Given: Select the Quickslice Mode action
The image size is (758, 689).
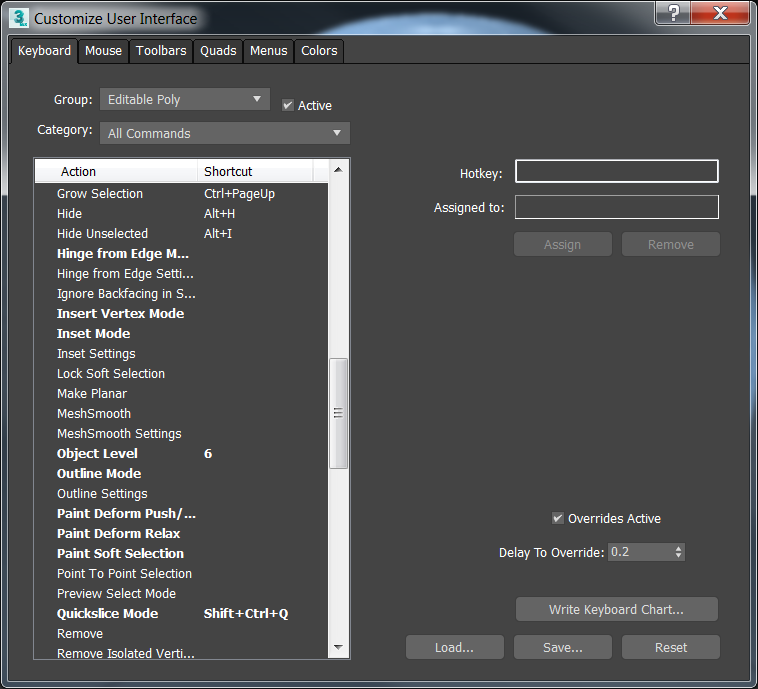Looking at the screenshot, I should point(107,614).
